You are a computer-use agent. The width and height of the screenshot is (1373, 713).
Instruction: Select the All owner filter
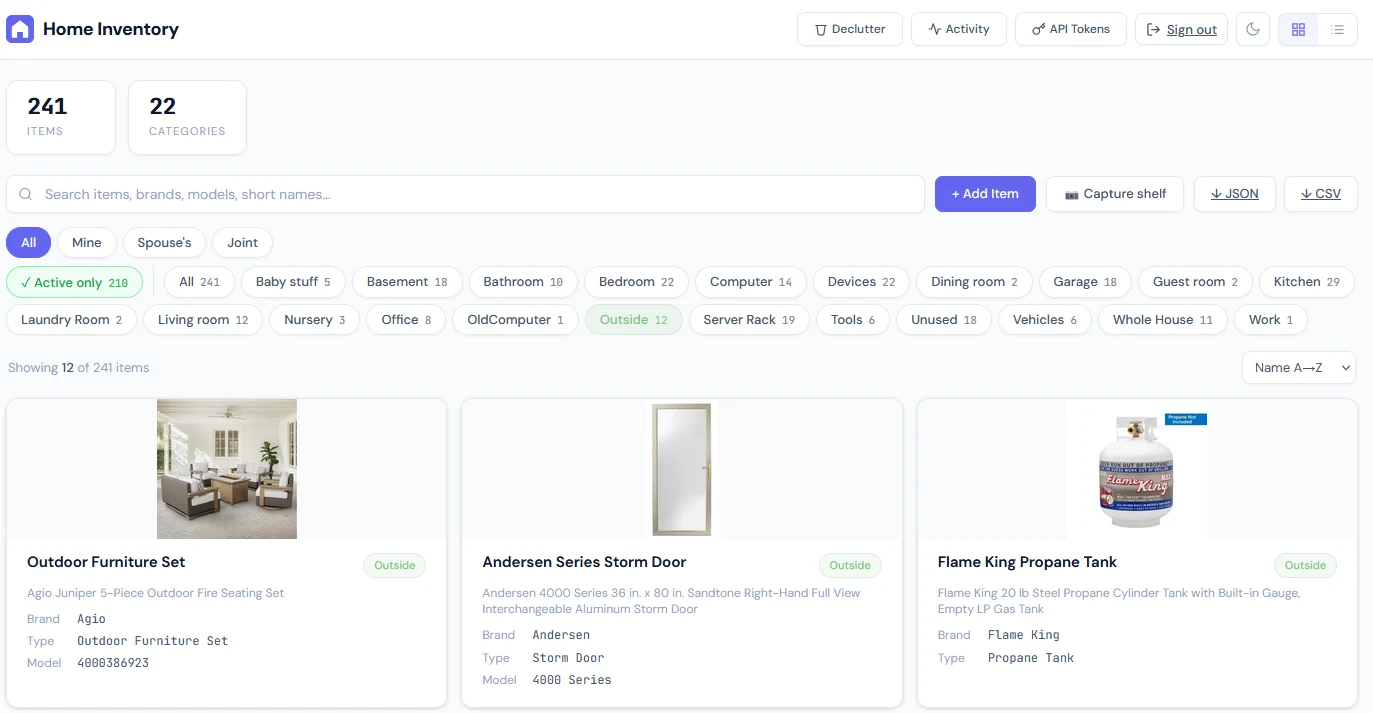point(29,242)
